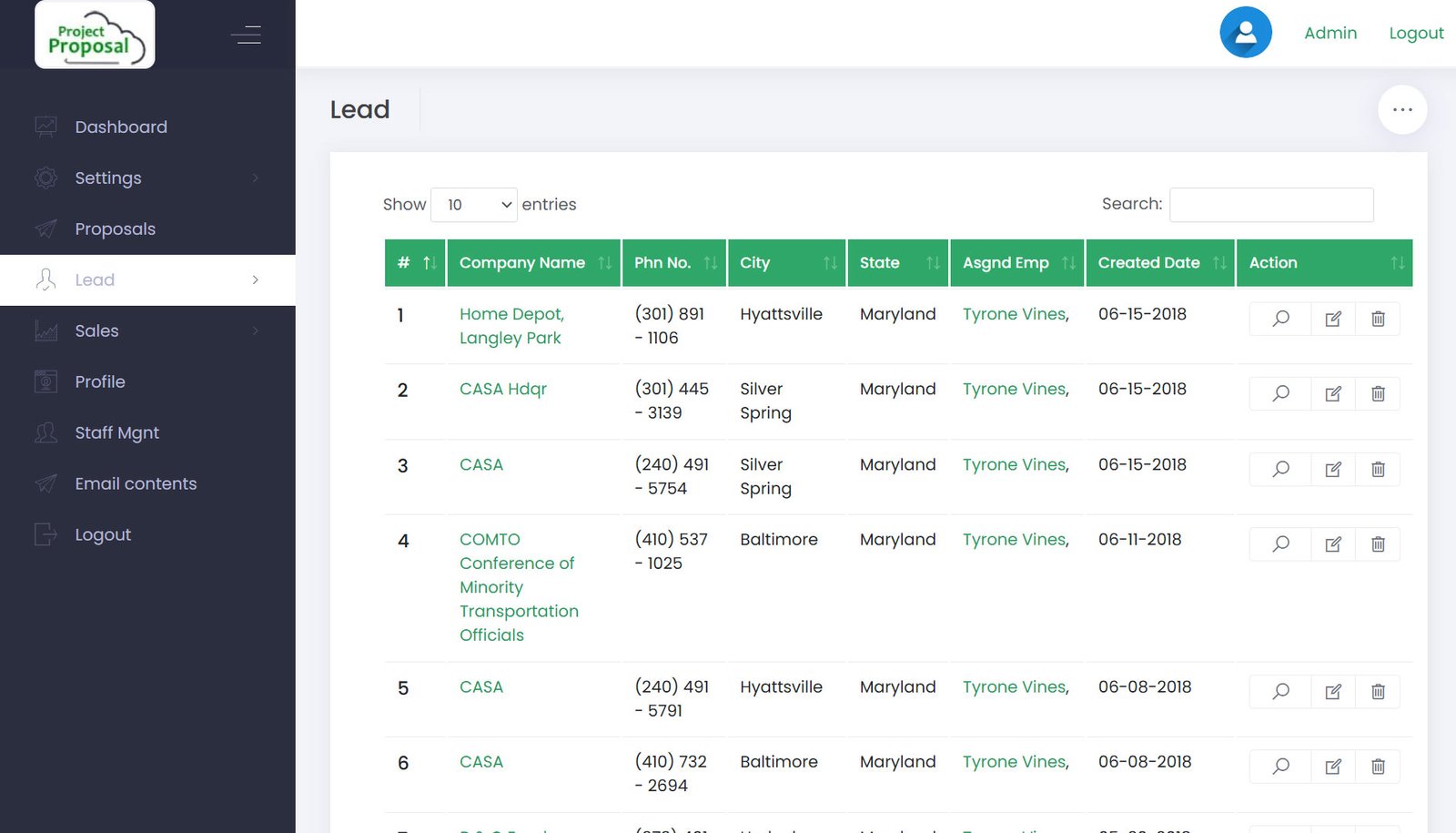Edit the CASA Hdqr lead entry

point(1333,394)
